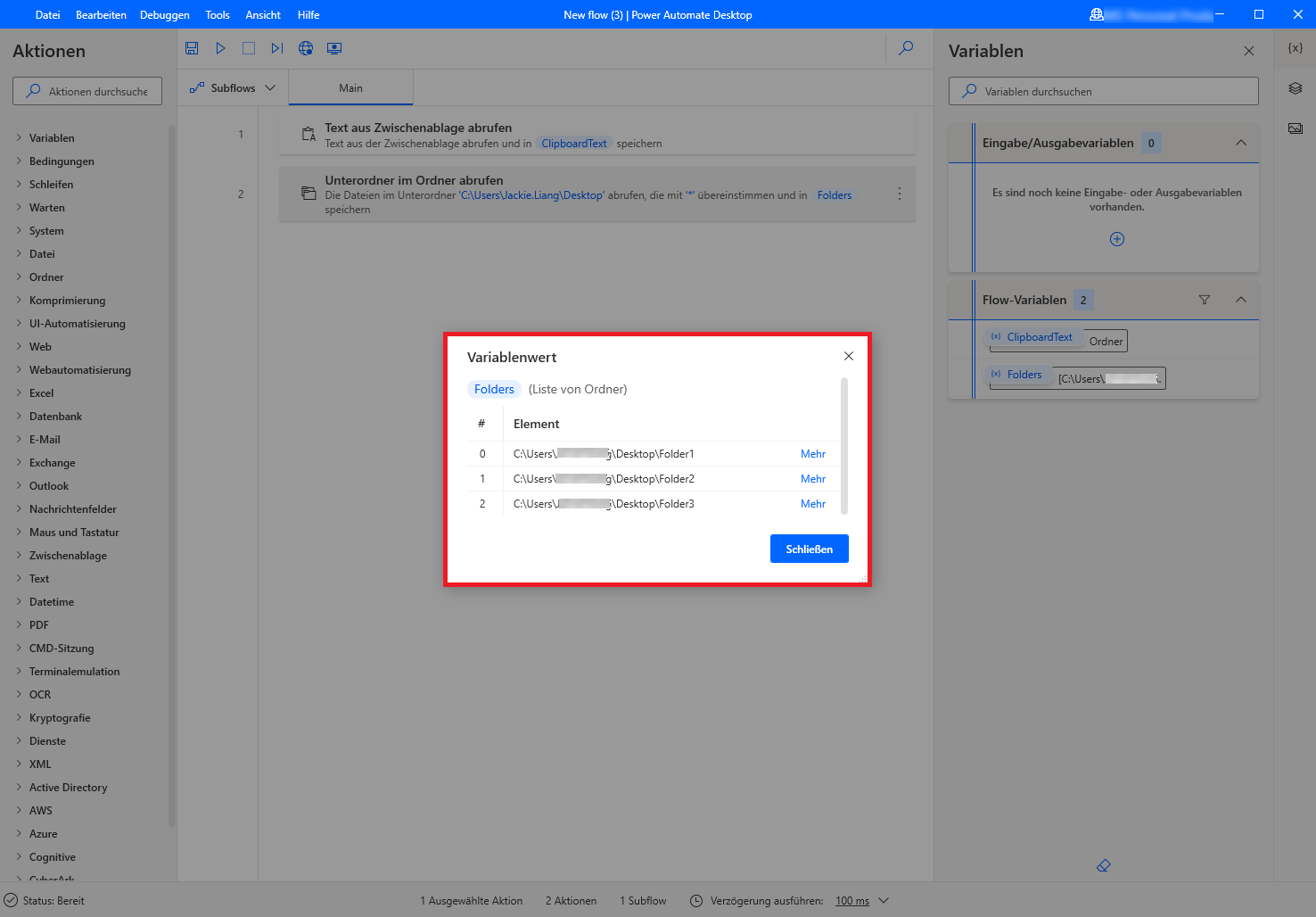Click the ClipboardText variable in action 1
The image size is (1316, 917).
click(574, 144)
